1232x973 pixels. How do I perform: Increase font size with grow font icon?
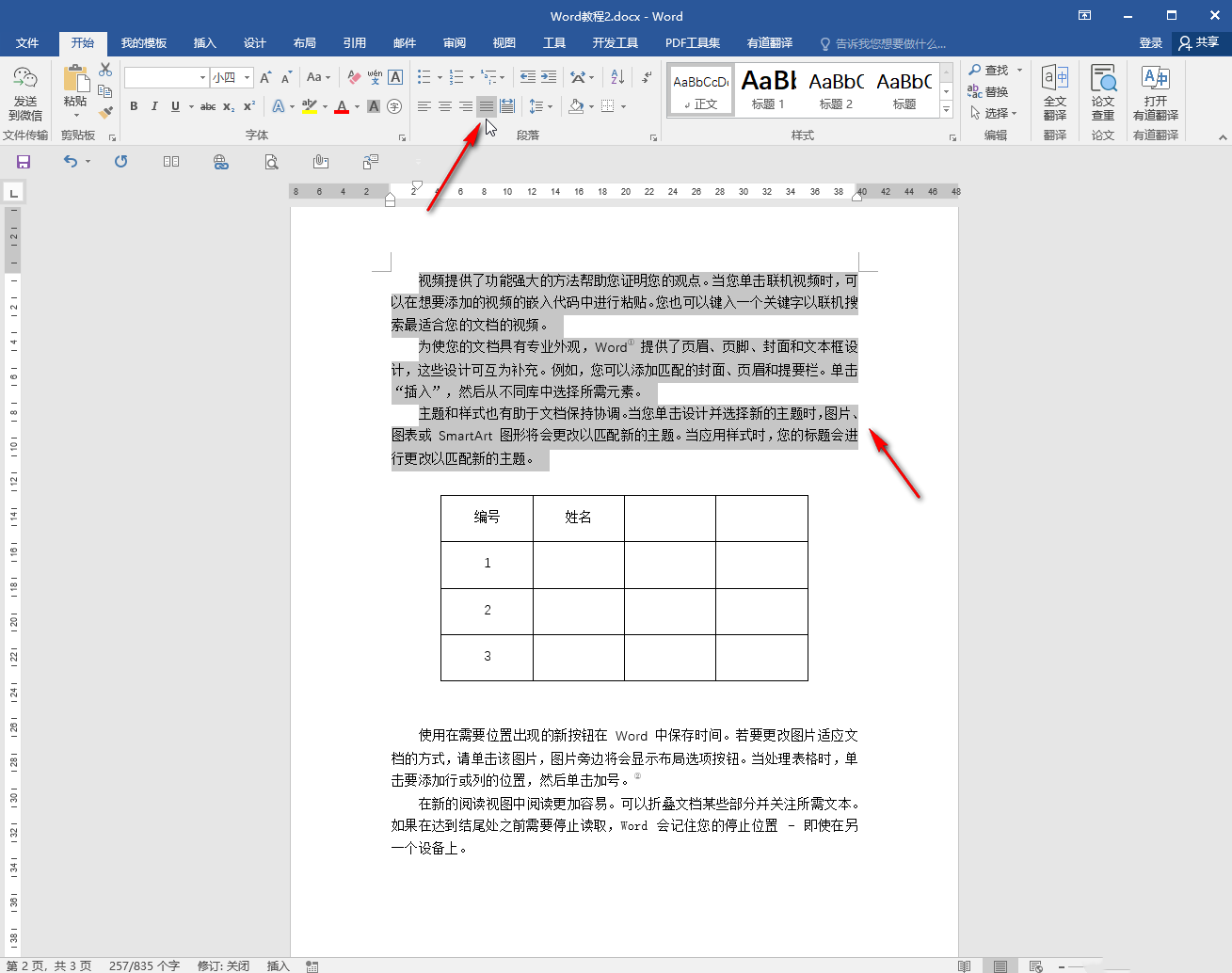pos(265,77)
